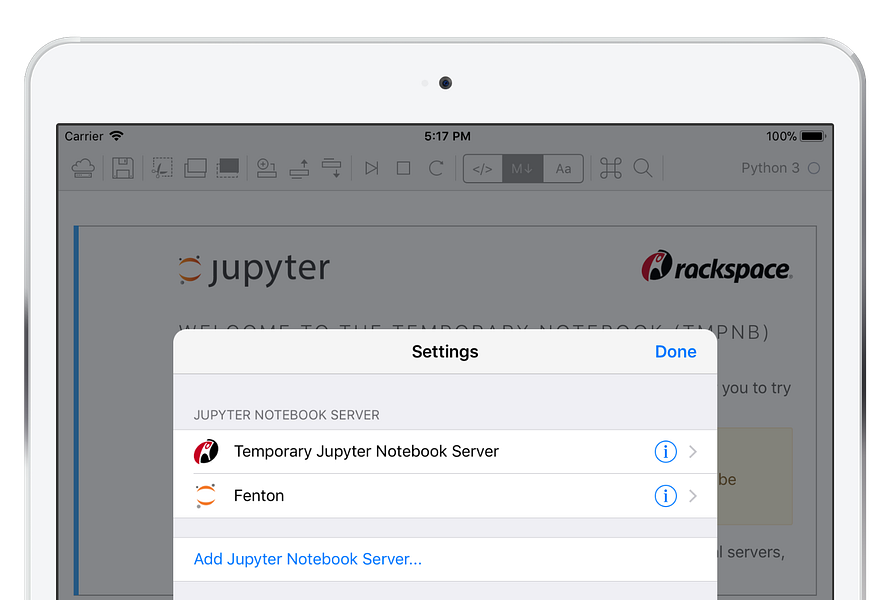
Task: Click the jupyter logo in notebook
Action: tap(254, 269)
